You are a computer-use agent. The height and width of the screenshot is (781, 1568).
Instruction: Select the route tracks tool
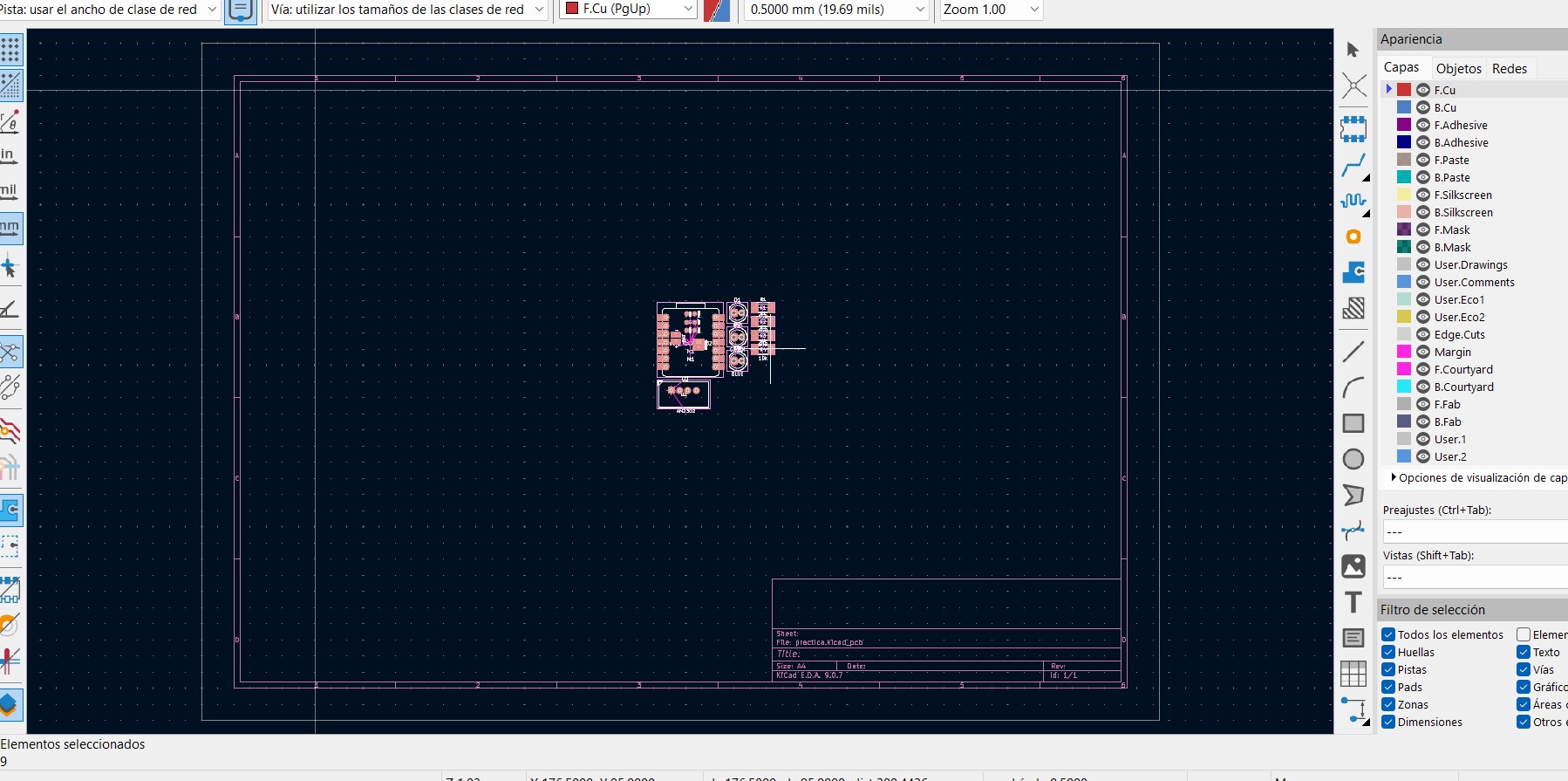[x=1353, y=165]
